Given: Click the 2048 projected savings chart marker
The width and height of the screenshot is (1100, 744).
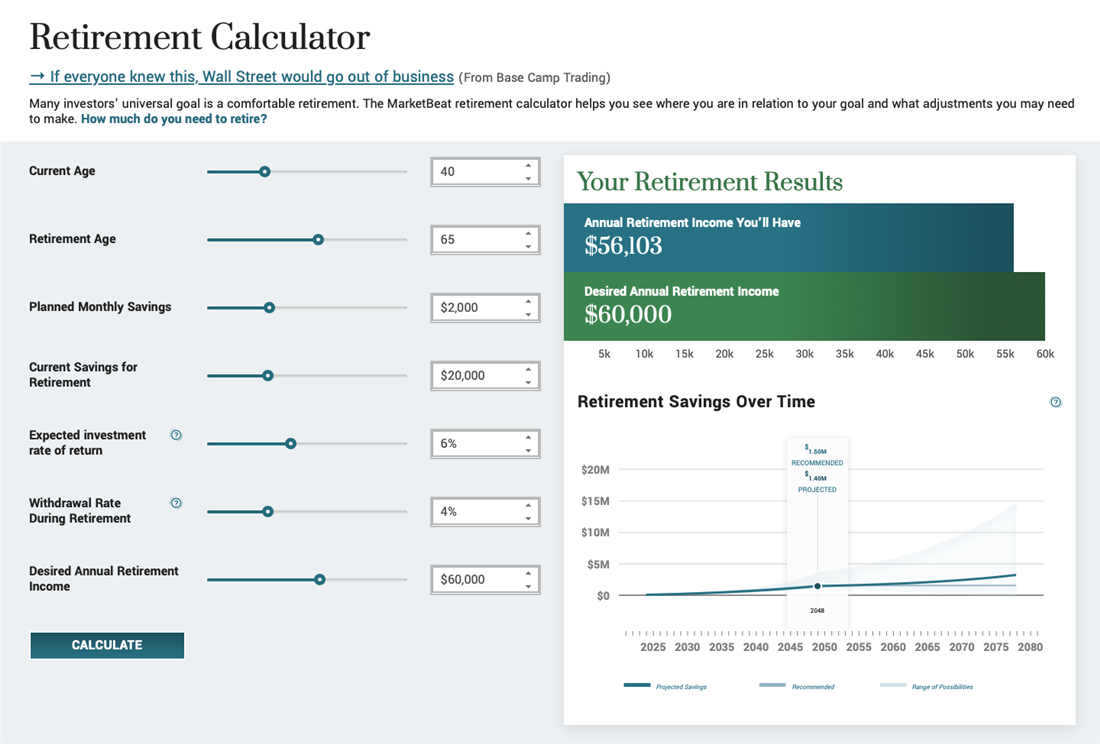Looking at the screenshot, I should [817, 586].
